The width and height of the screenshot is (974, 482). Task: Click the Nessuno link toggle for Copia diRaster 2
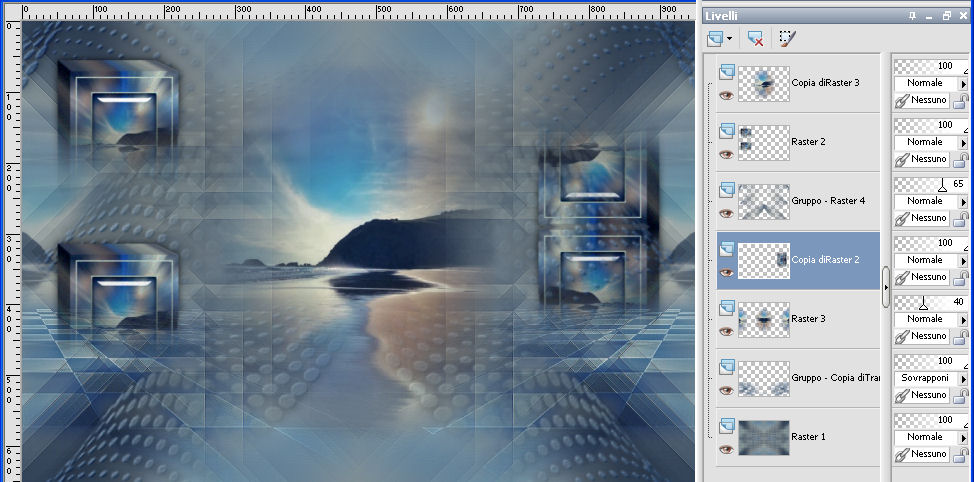pos(922,277)
